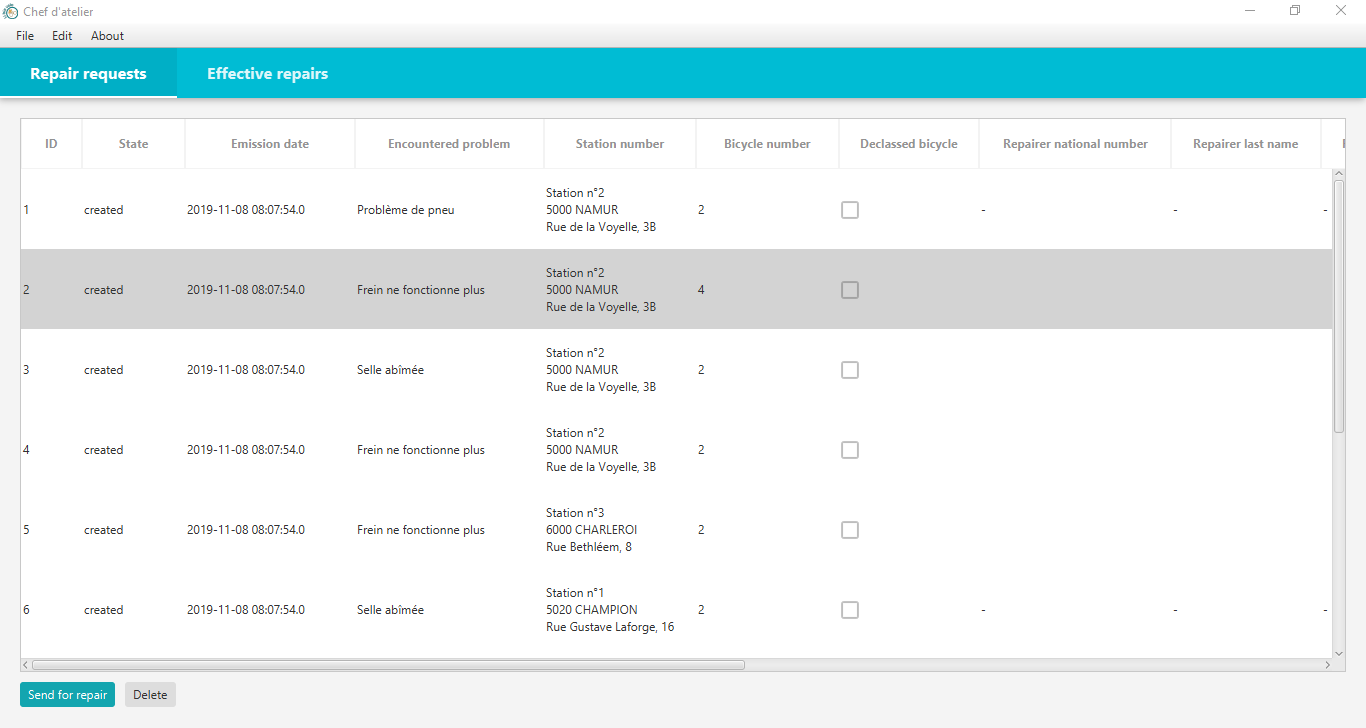1366x728 pixels.
Task: Click the Send for repair button
Action: click(67, 695)
